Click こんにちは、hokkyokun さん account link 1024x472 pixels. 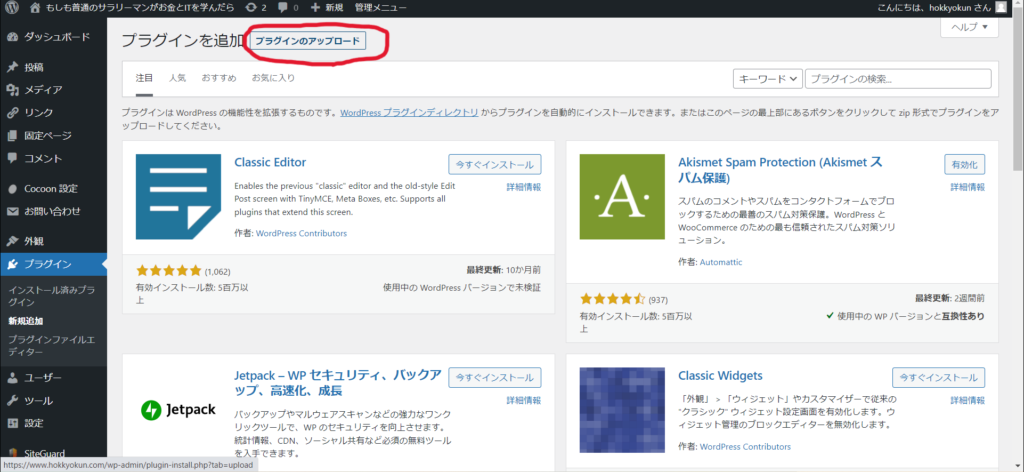pyautogui.click(x=936, y=8)
